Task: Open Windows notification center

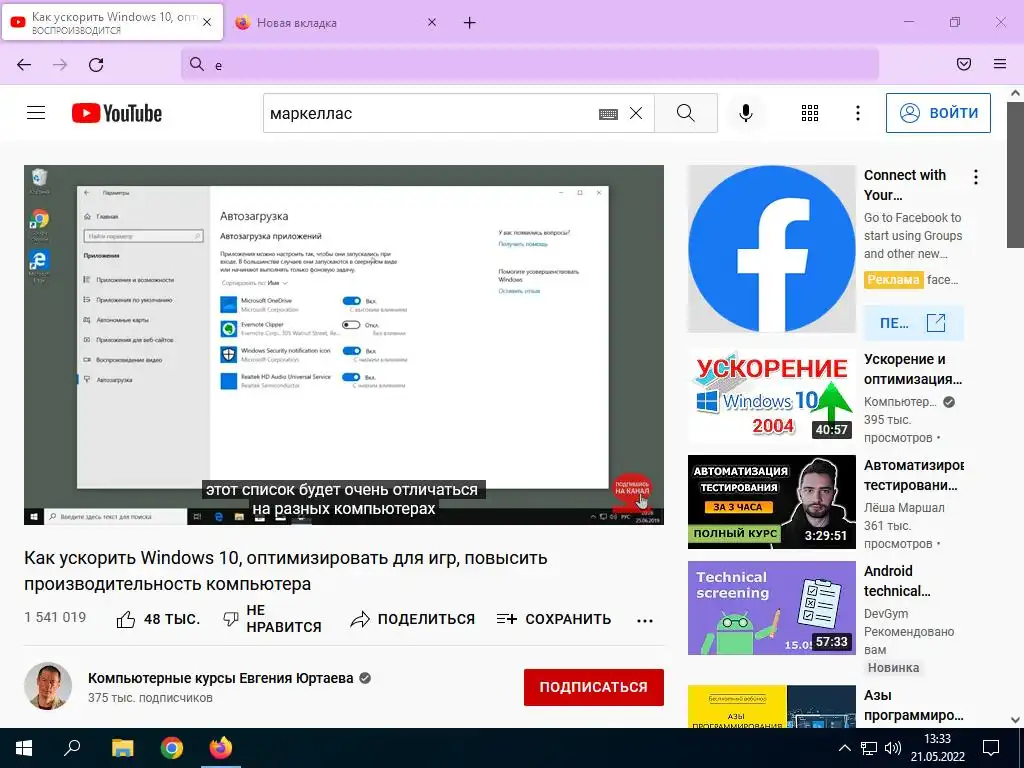Action: (x=991, y=748)
